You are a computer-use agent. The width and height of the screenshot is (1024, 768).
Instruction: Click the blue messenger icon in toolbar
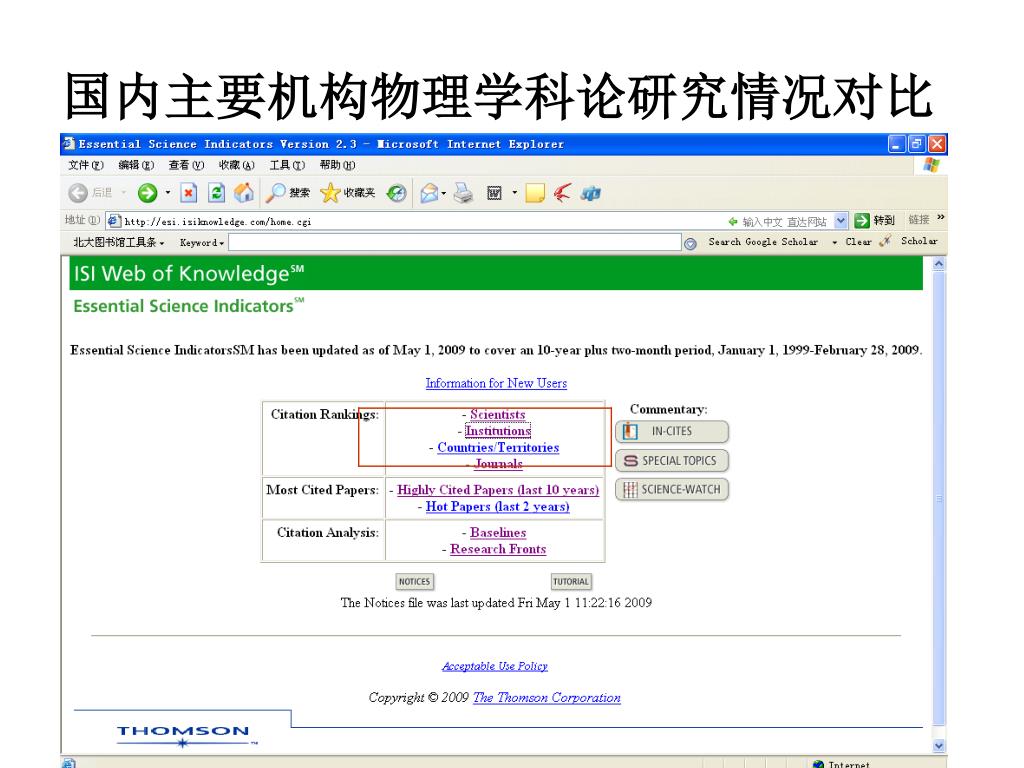[590, 193]
